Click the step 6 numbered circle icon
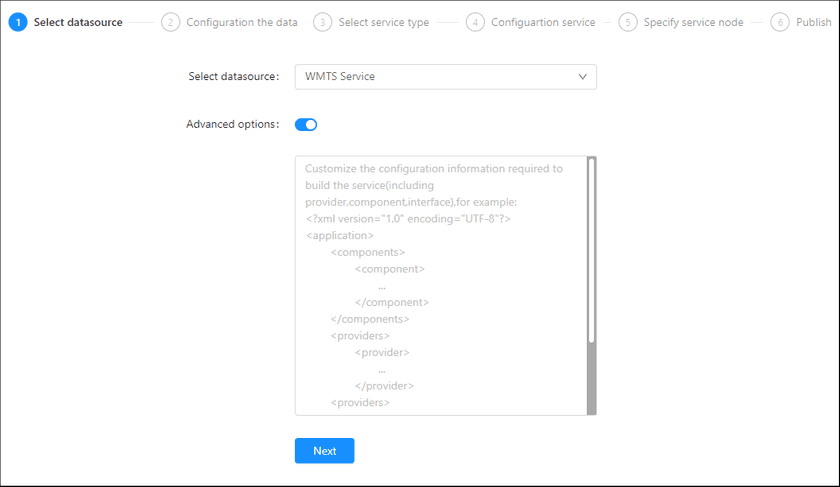This screenshot has width=840, height=487. [780, 22]
